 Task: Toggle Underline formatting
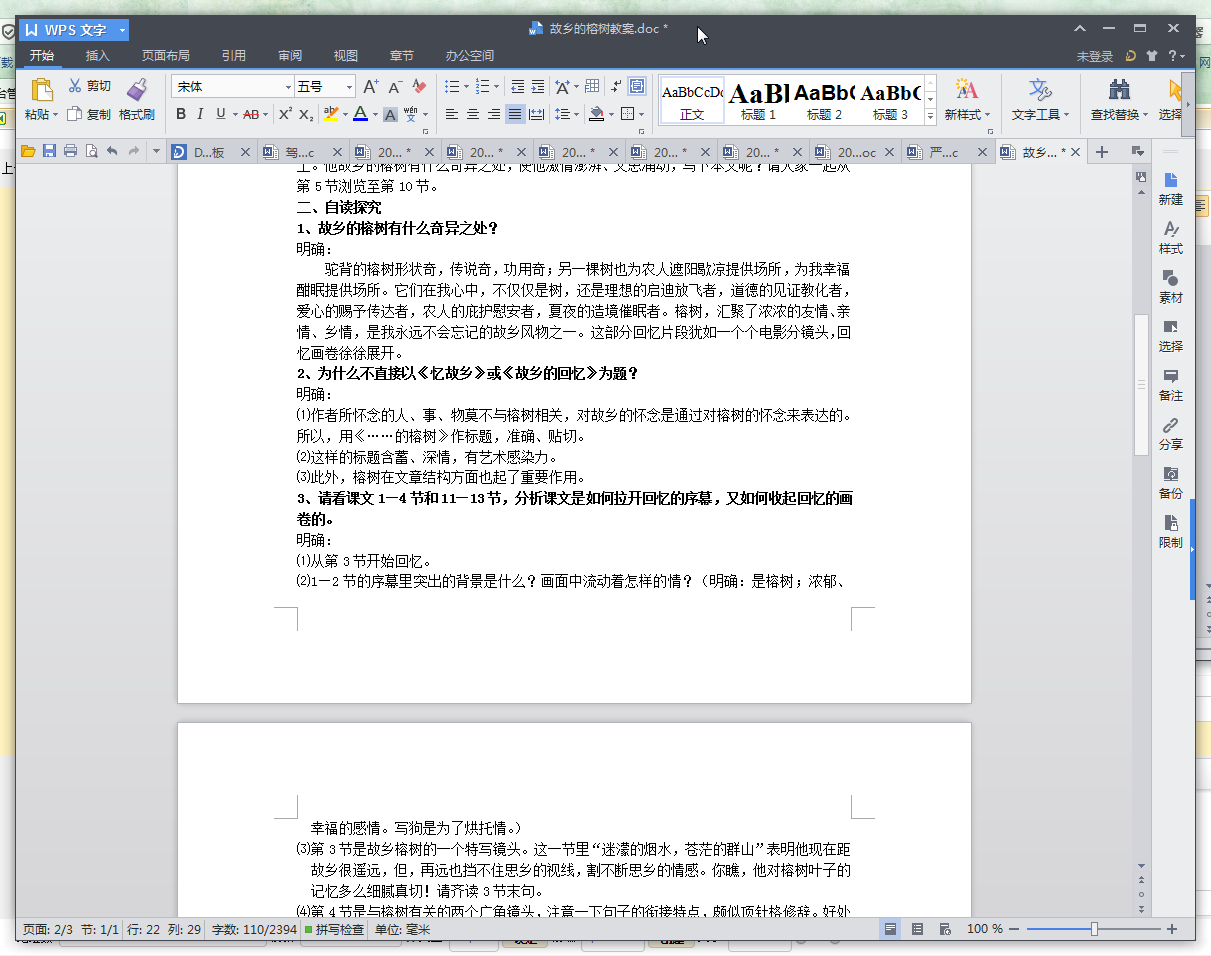tap(220, 114)
